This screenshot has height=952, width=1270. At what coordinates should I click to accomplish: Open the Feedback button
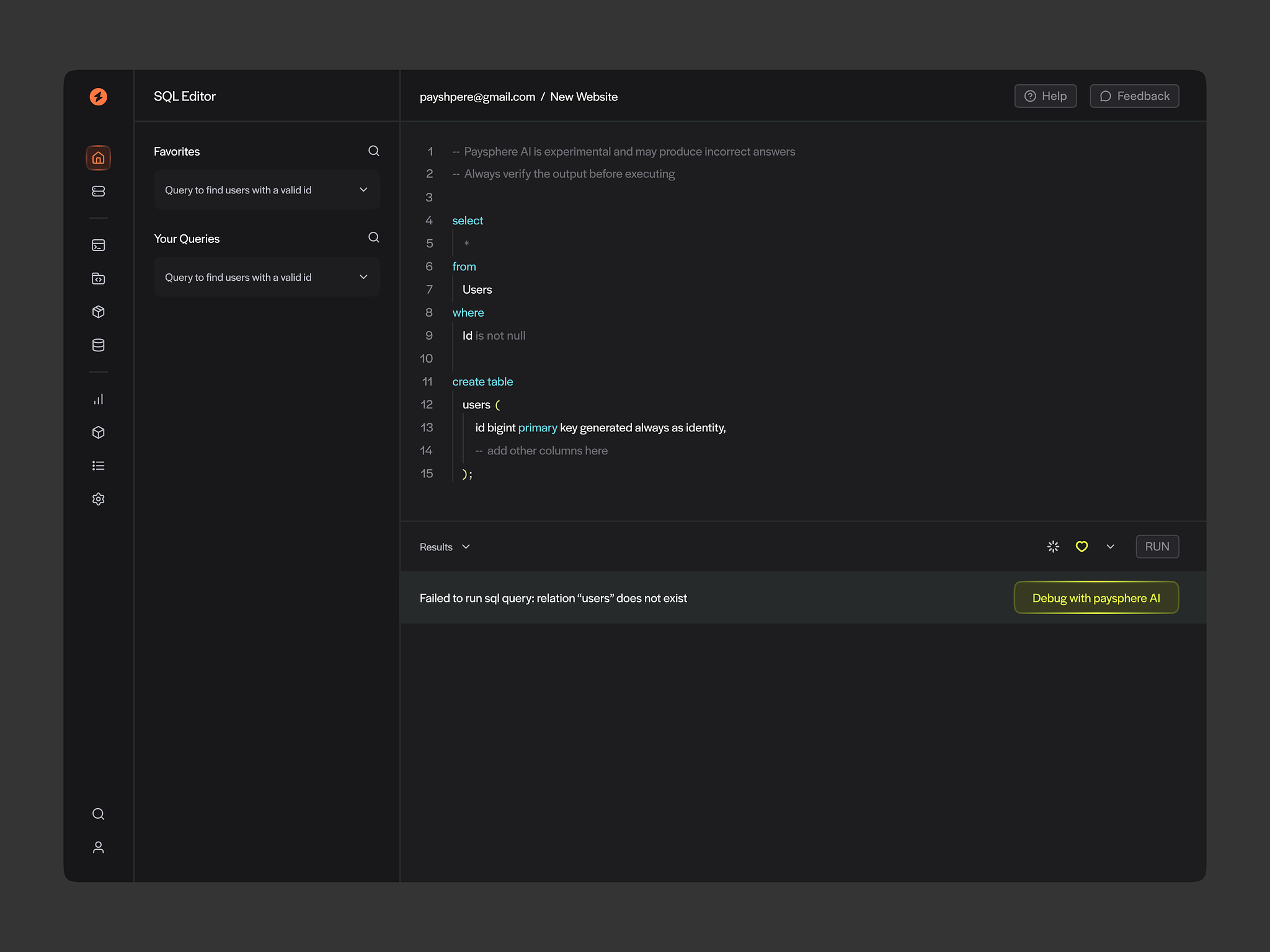(1134, 96)
